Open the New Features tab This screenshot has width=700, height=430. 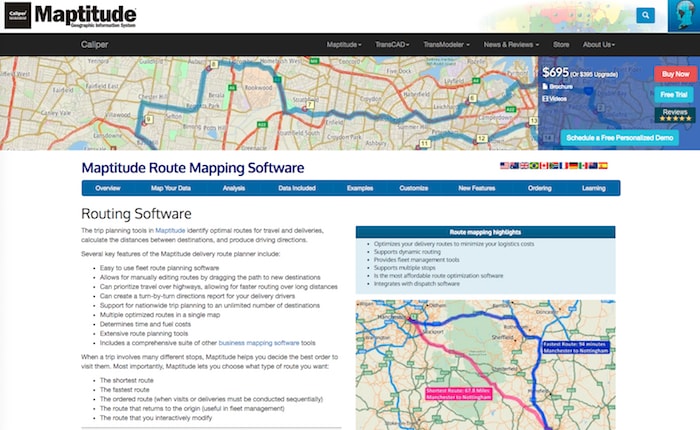pyautogui.click(x=476, y=188)
